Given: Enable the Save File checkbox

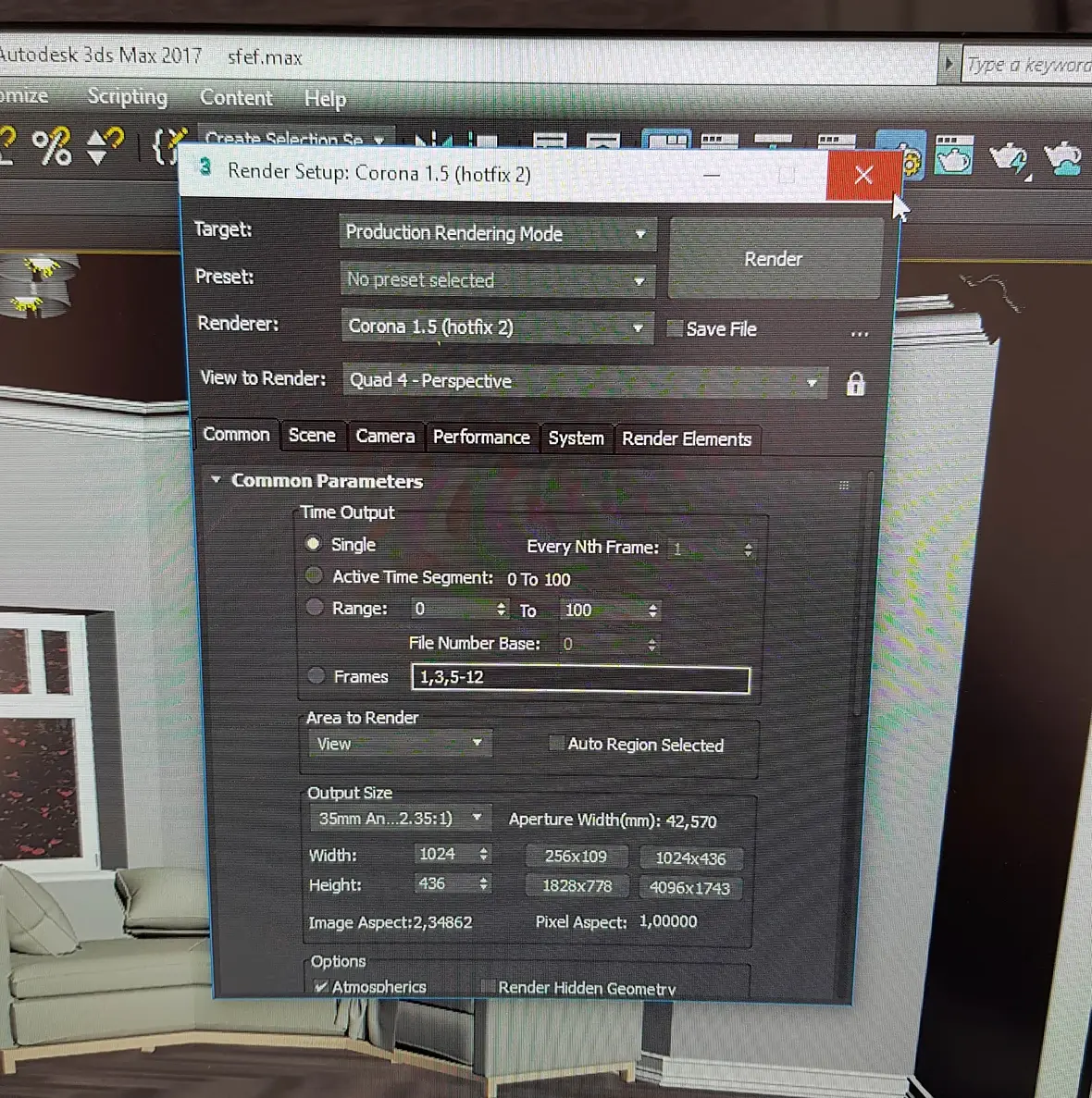Looking at the screenshot, I should (675, 328).
